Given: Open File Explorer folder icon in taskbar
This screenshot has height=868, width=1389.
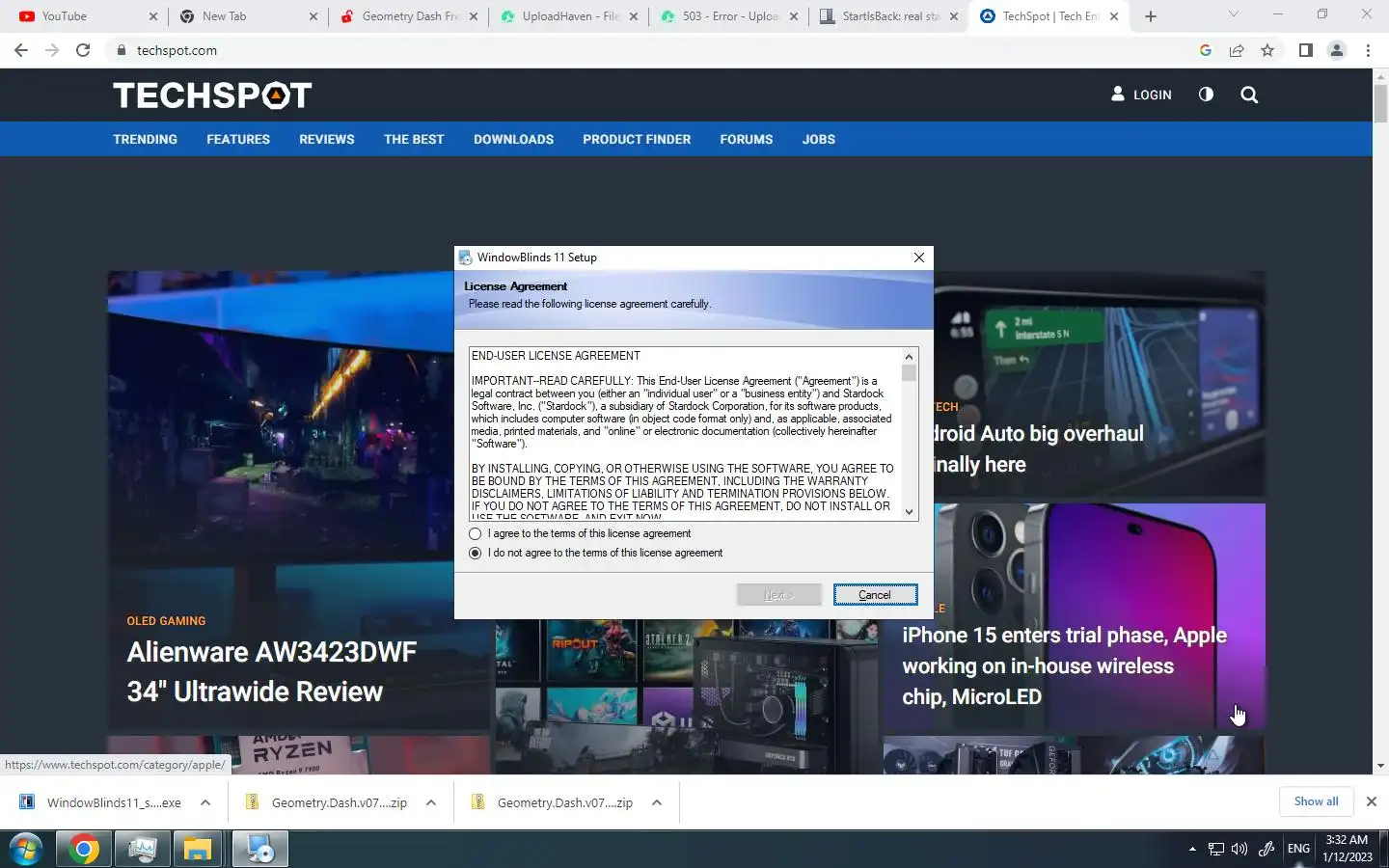Looking at the screenshot, I should click(x=198, y=850).
